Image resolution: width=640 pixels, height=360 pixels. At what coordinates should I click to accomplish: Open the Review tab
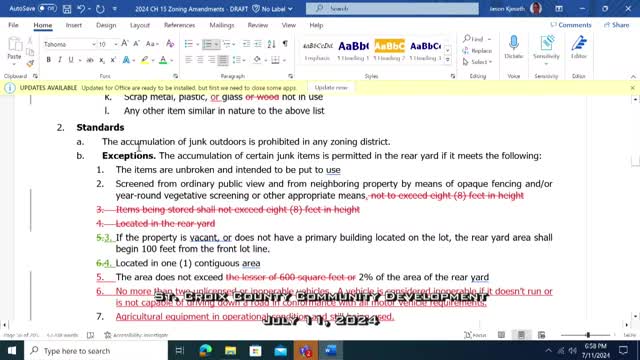click(258, 25)
